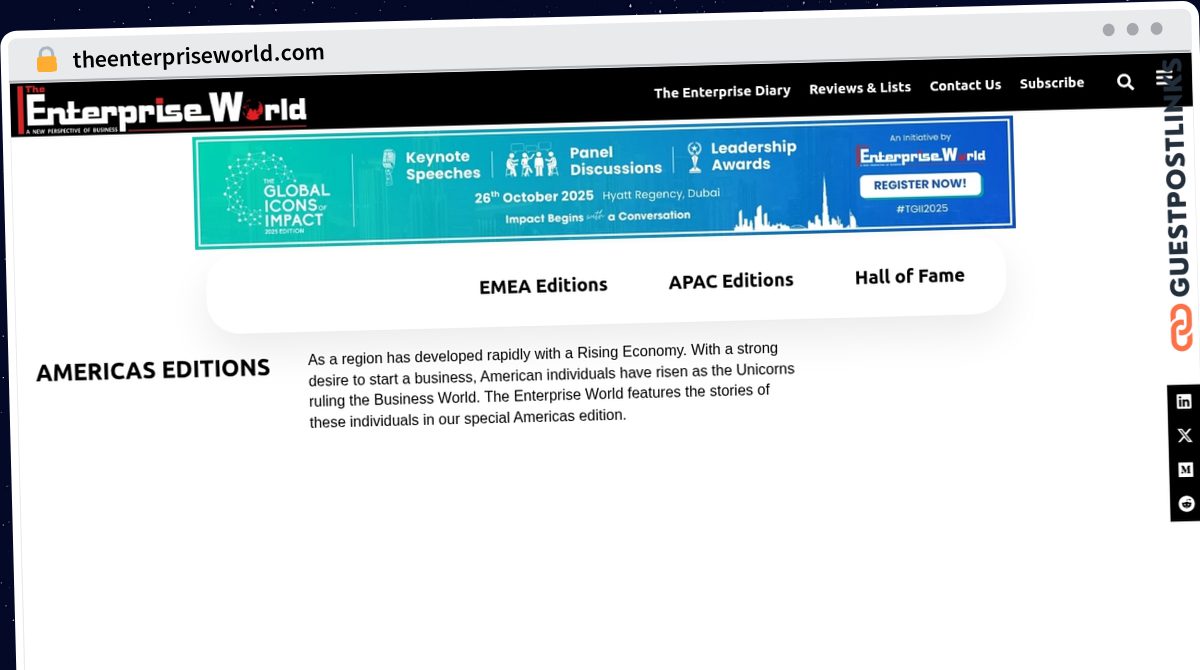Click the GUESTPOSTLINKS chain link icon
The image size is (1200, 670).
point(1183,327)
